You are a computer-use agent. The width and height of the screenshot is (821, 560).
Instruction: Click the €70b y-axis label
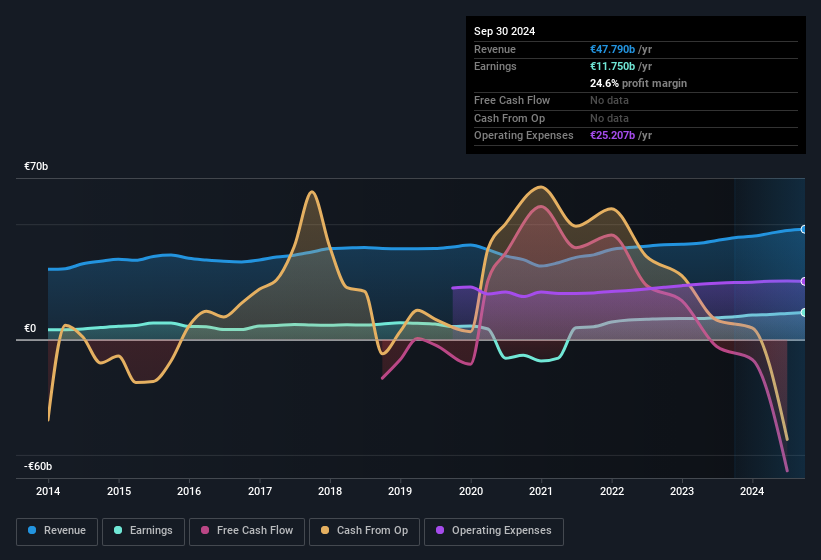36,166
